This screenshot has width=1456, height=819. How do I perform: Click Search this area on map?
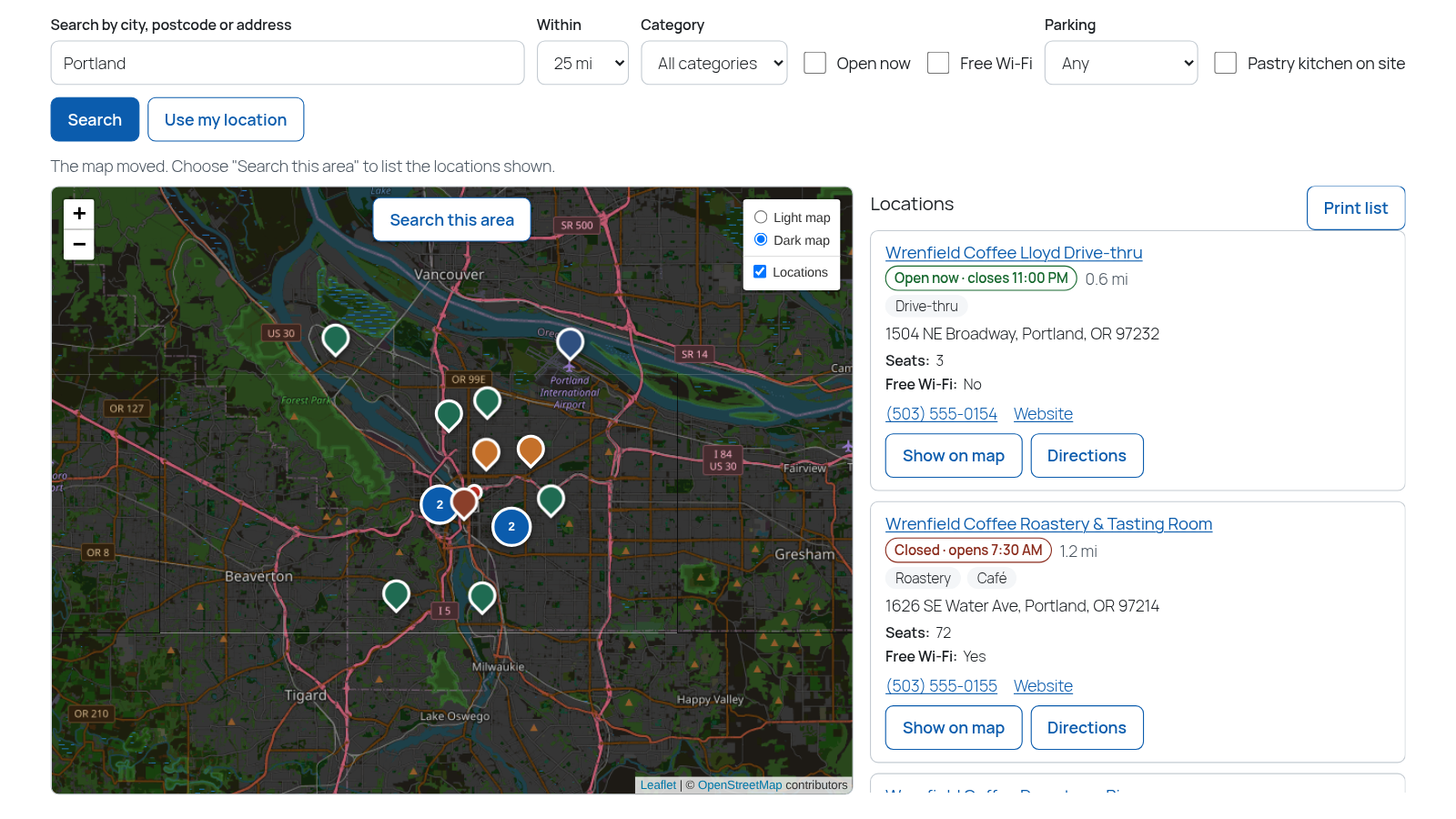click(452, 219)
